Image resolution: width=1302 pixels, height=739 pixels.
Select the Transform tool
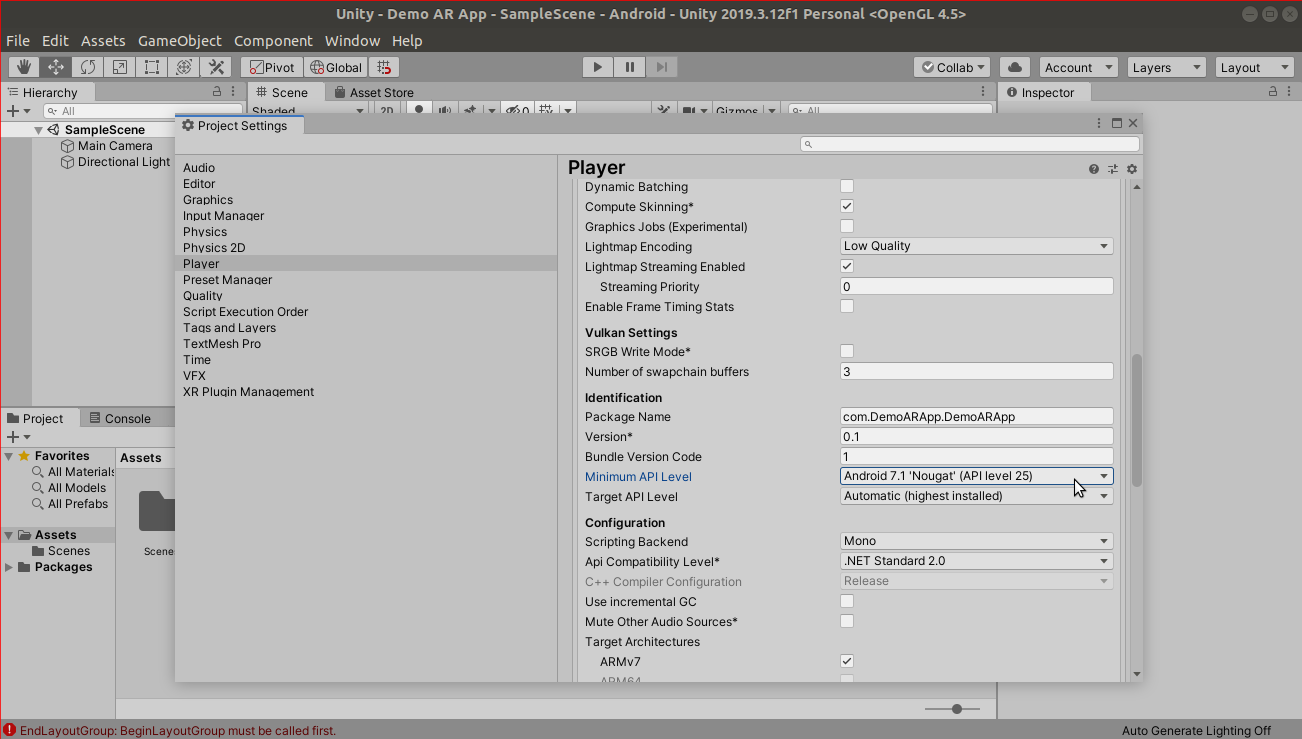pos(184,67)
